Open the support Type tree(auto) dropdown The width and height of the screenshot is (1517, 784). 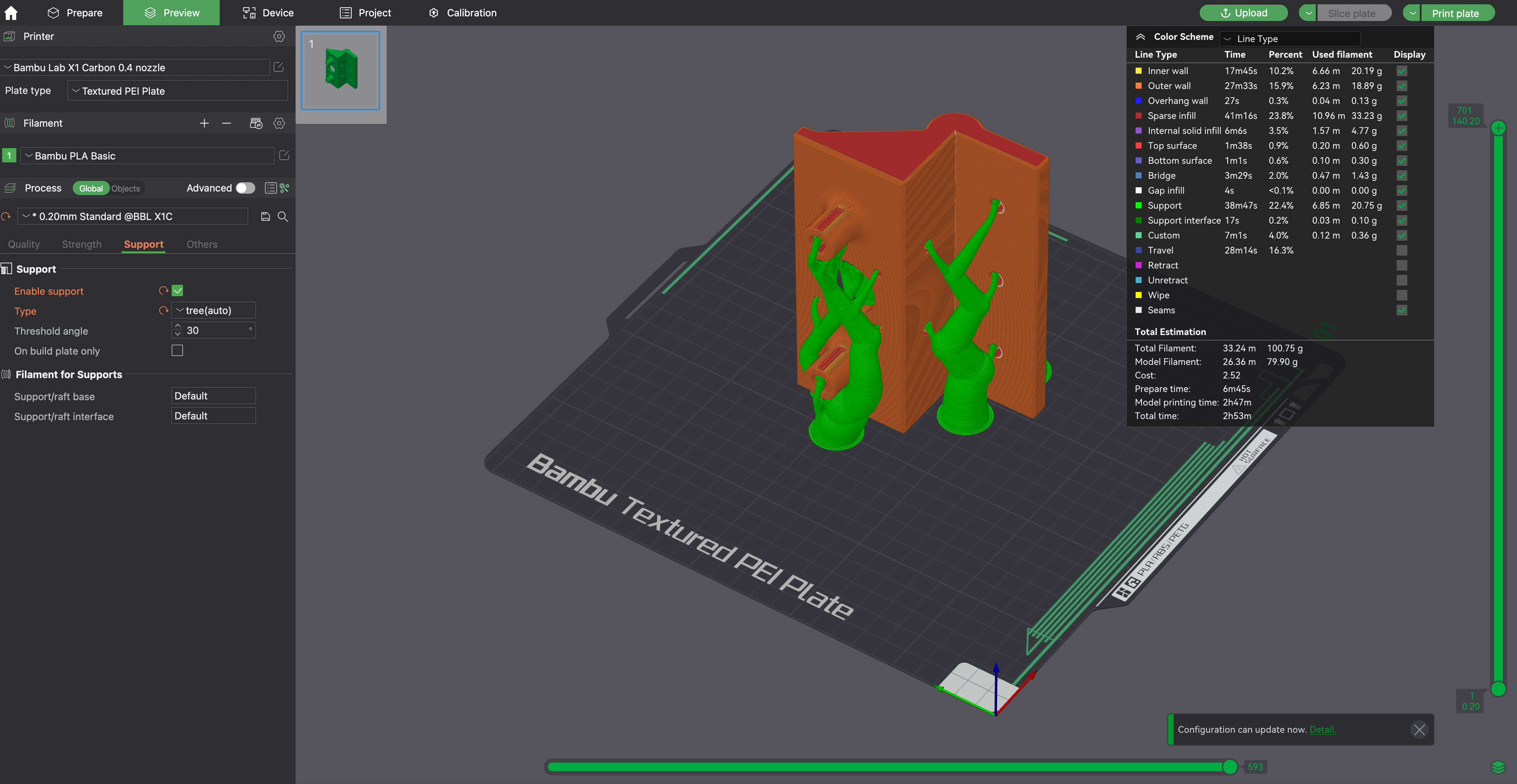click(x=213, y=310)
